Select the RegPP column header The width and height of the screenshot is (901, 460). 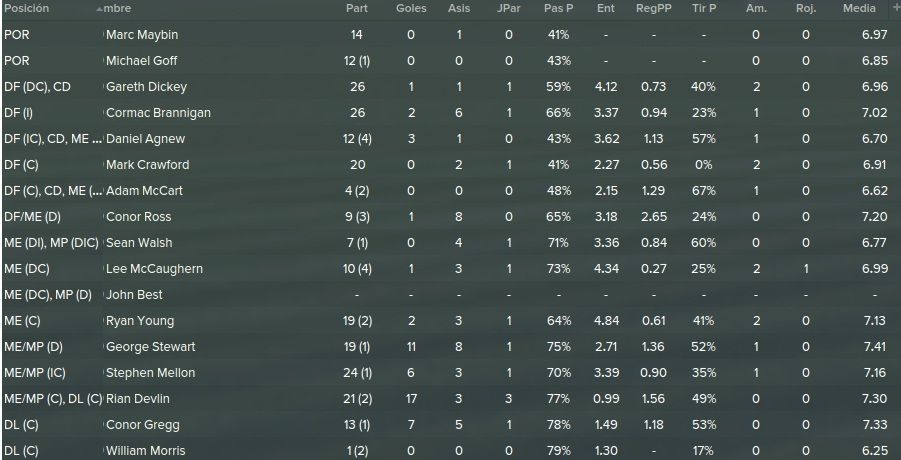(x=653, y=9)
